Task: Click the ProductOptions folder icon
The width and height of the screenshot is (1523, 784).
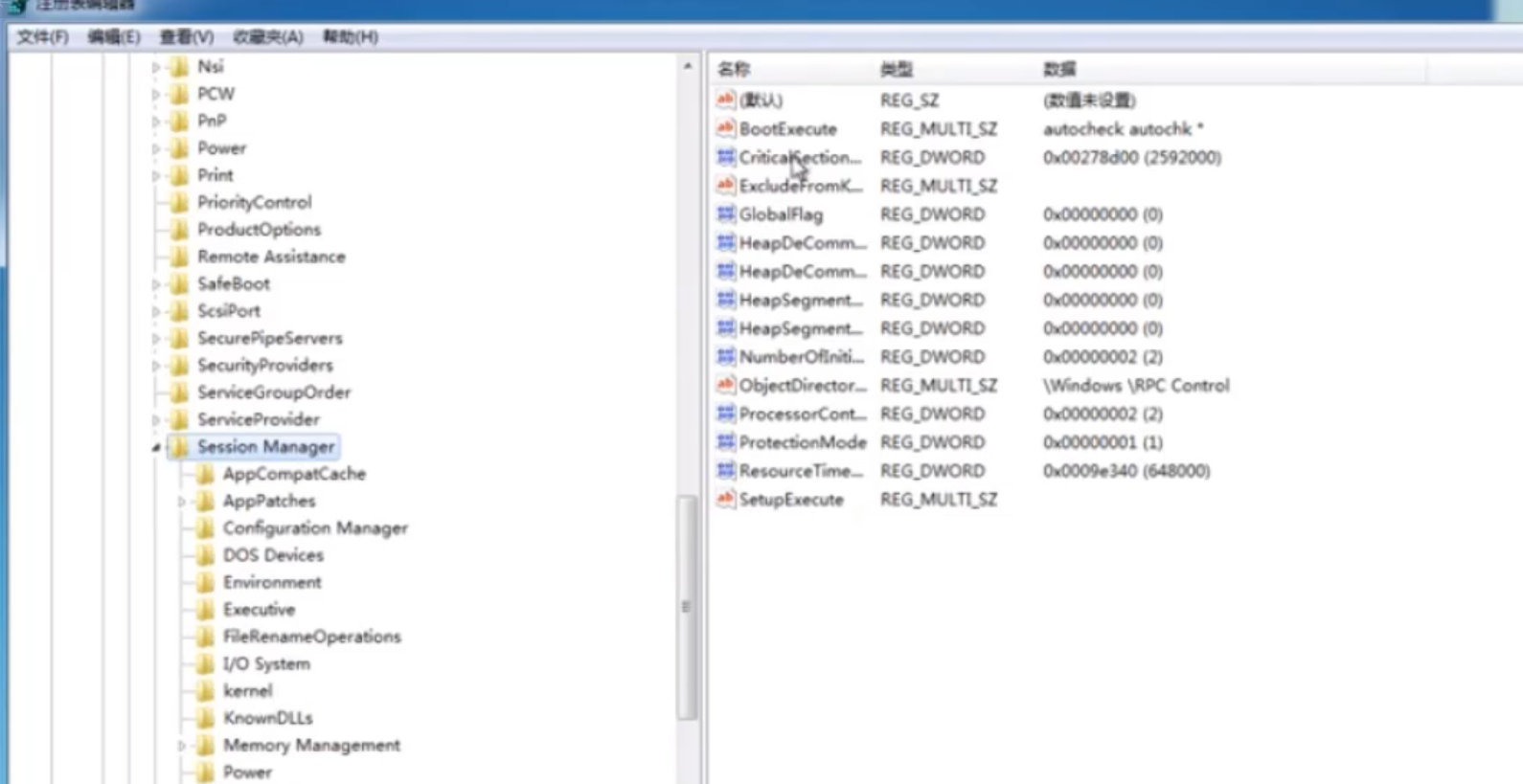Action: click(x=179, y=229)
